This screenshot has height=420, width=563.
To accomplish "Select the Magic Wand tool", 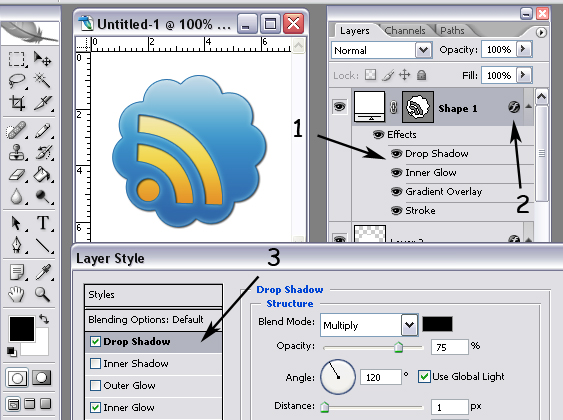I will [x=42, y=81].
